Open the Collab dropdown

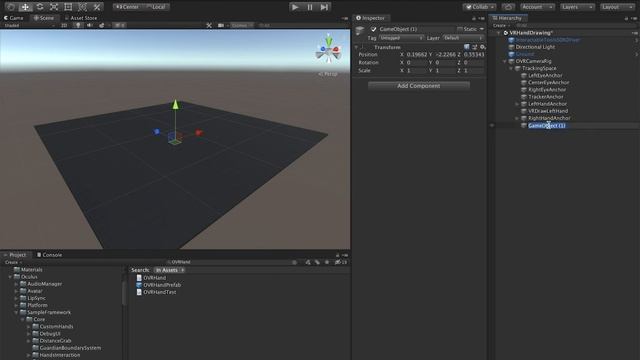click(x=480, y=7)
